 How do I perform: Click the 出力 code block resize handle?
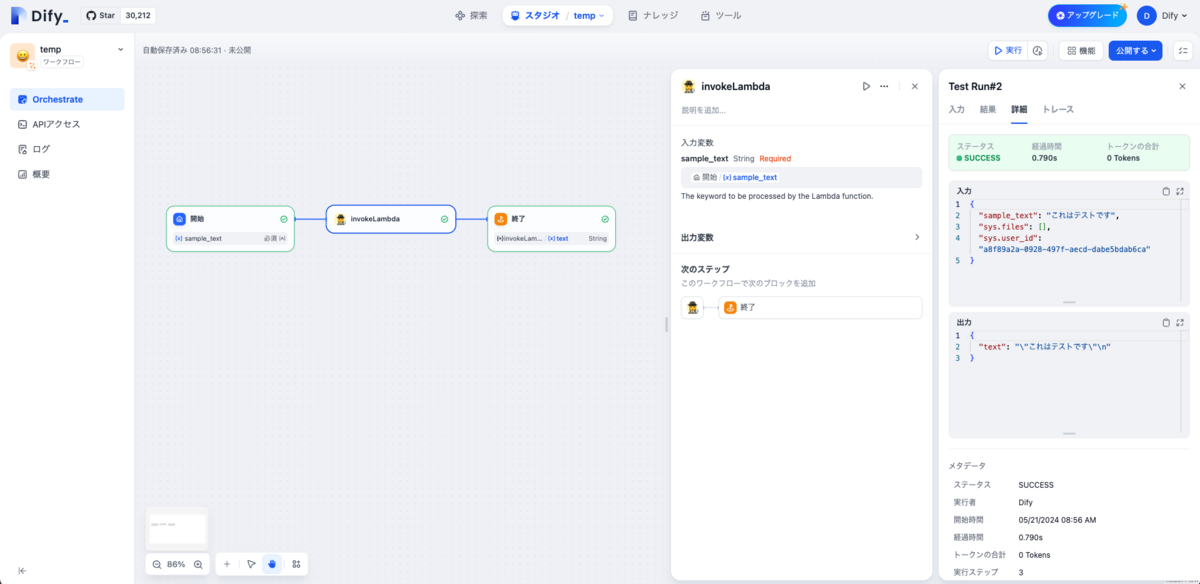[1069, 433]
